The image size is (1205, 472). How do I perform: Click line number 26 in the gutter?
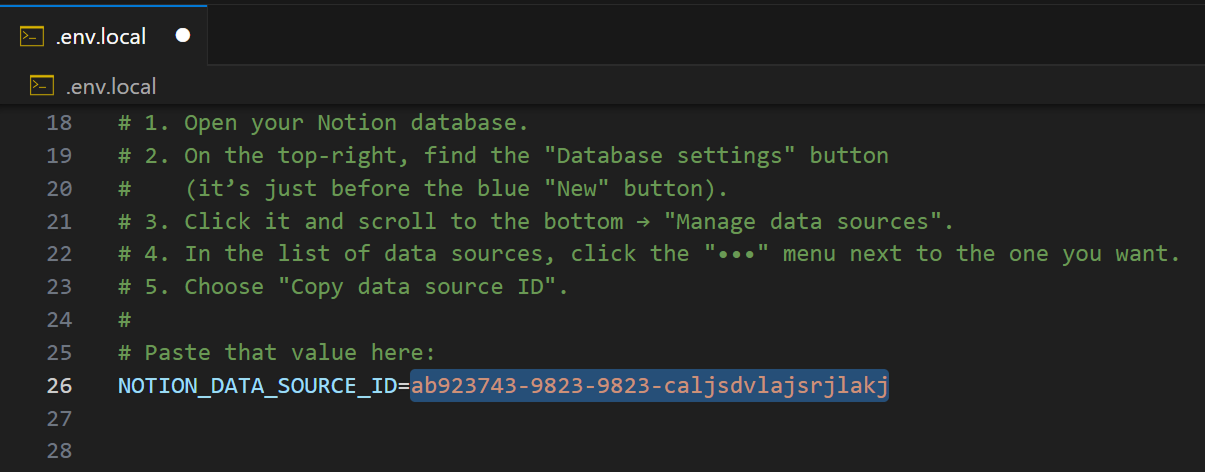pos(59,385)
